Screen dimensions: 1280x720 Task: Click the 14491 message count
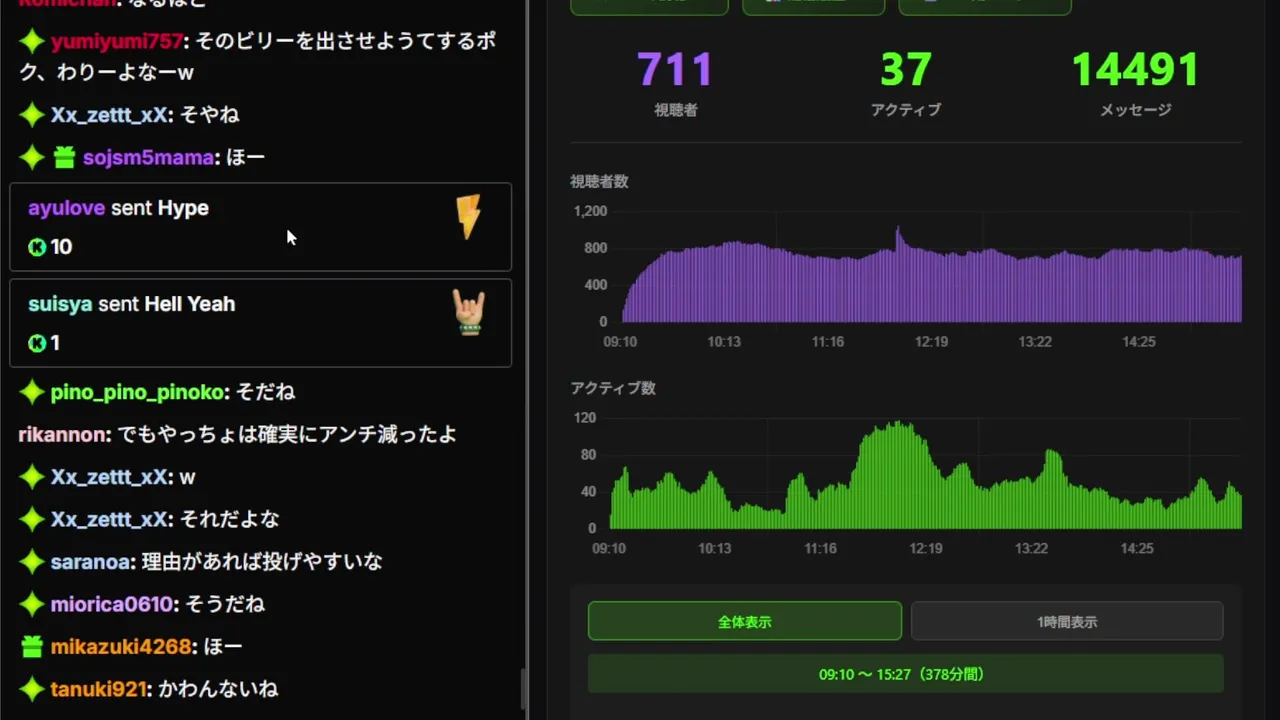(x=1136, y=70)
